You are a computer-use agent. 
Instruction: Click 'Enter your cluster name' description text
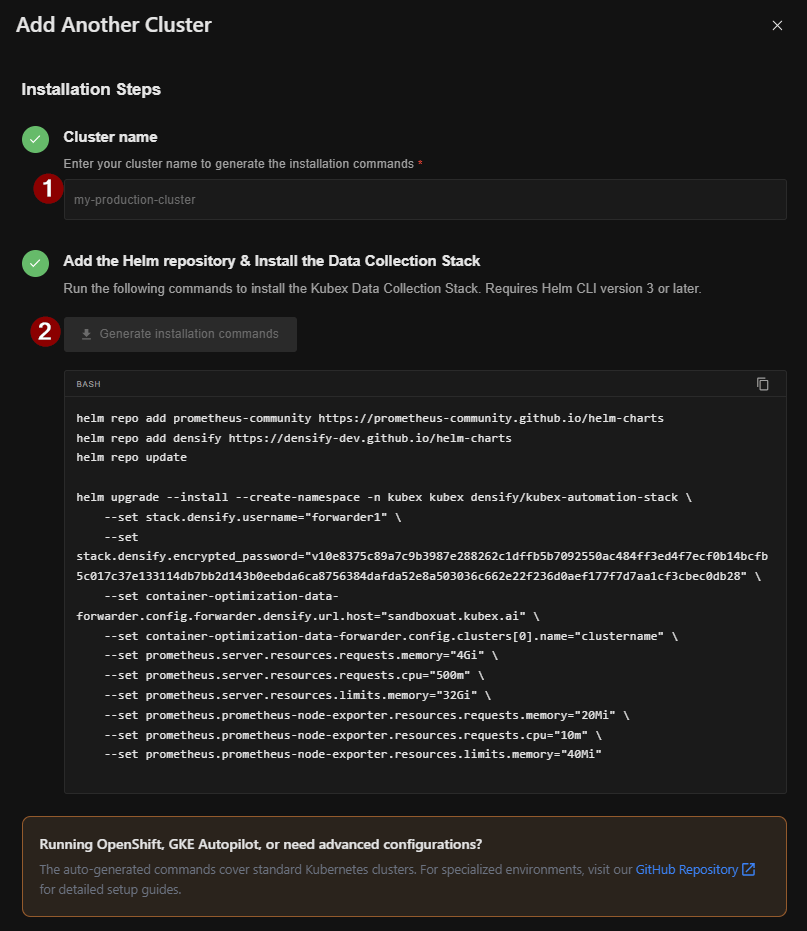click(x=239, y=164)
